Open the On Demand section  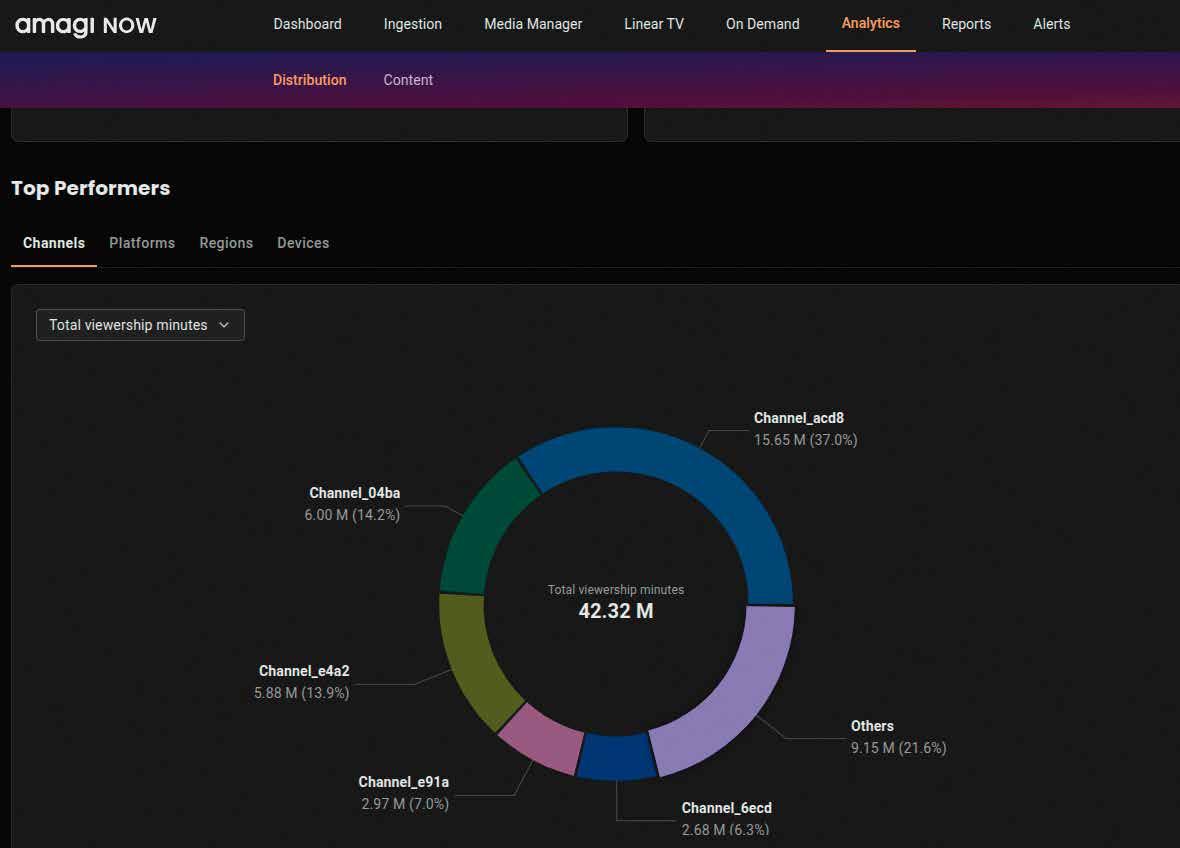762,24
